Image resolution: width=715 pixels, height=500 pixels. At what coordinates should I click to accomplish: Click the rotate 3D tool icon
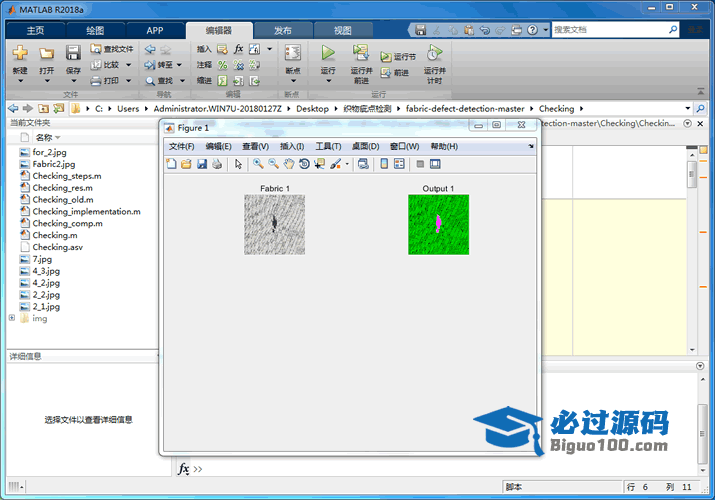coord(303,164)
